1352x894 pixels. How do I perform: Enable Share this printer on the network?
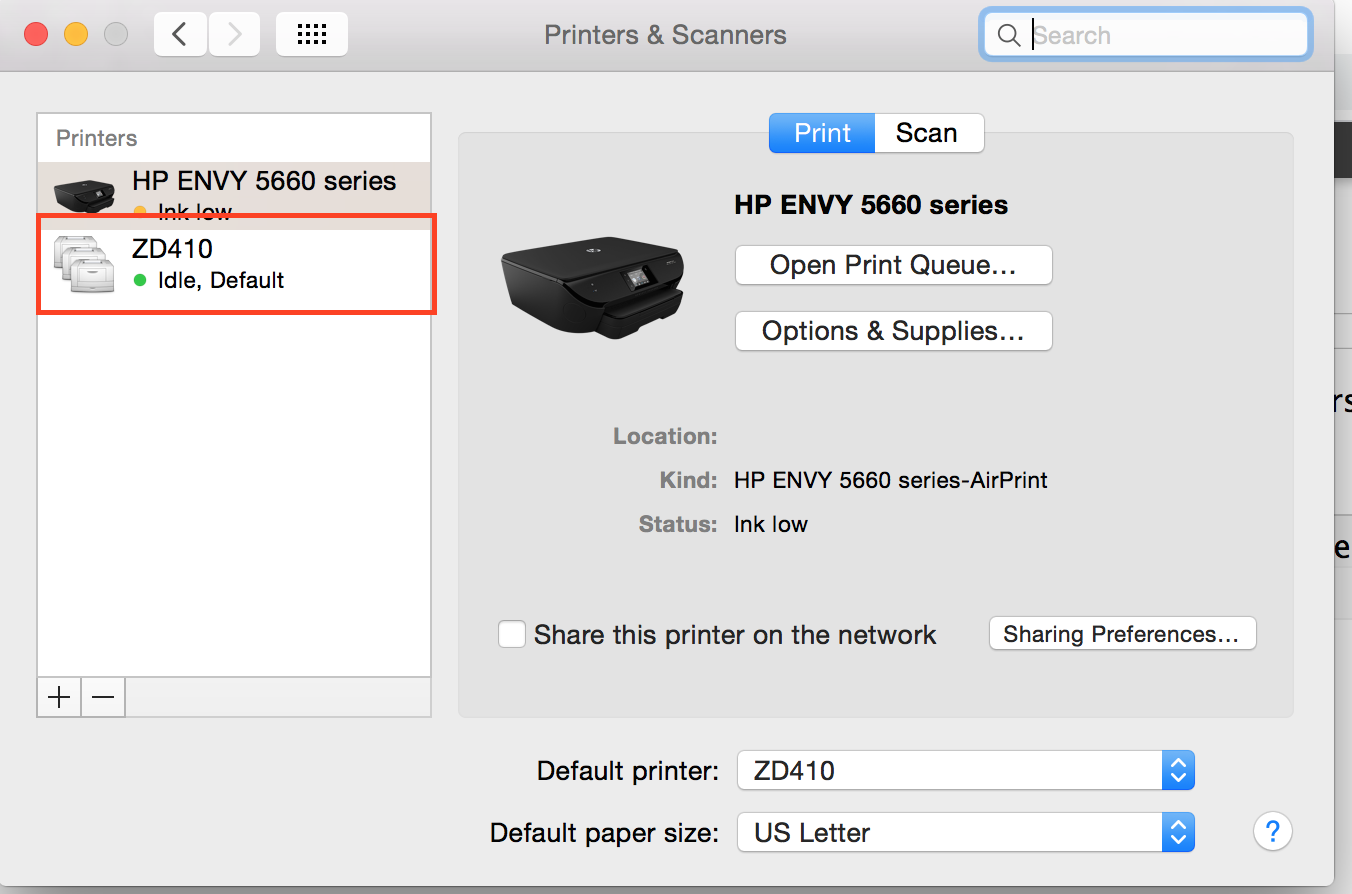pyautogui.click(x=511, y=634)
